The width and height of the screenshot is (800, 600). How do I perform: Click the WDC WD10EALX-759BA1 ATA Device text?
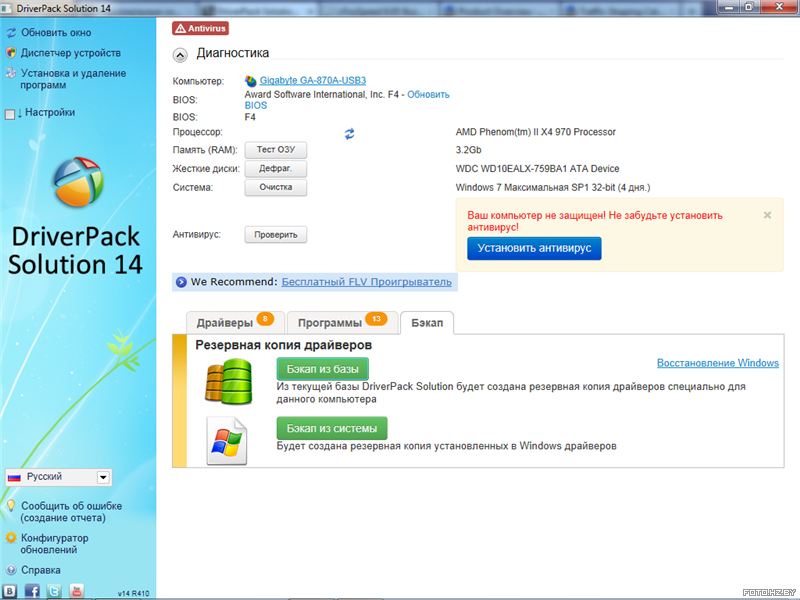coord(537,169)
